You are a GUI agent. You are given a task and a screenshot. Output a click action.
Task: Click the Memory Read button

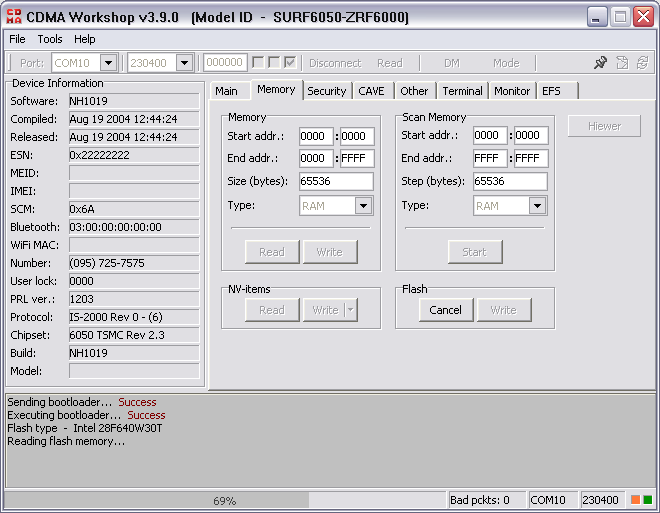point(272,252)
